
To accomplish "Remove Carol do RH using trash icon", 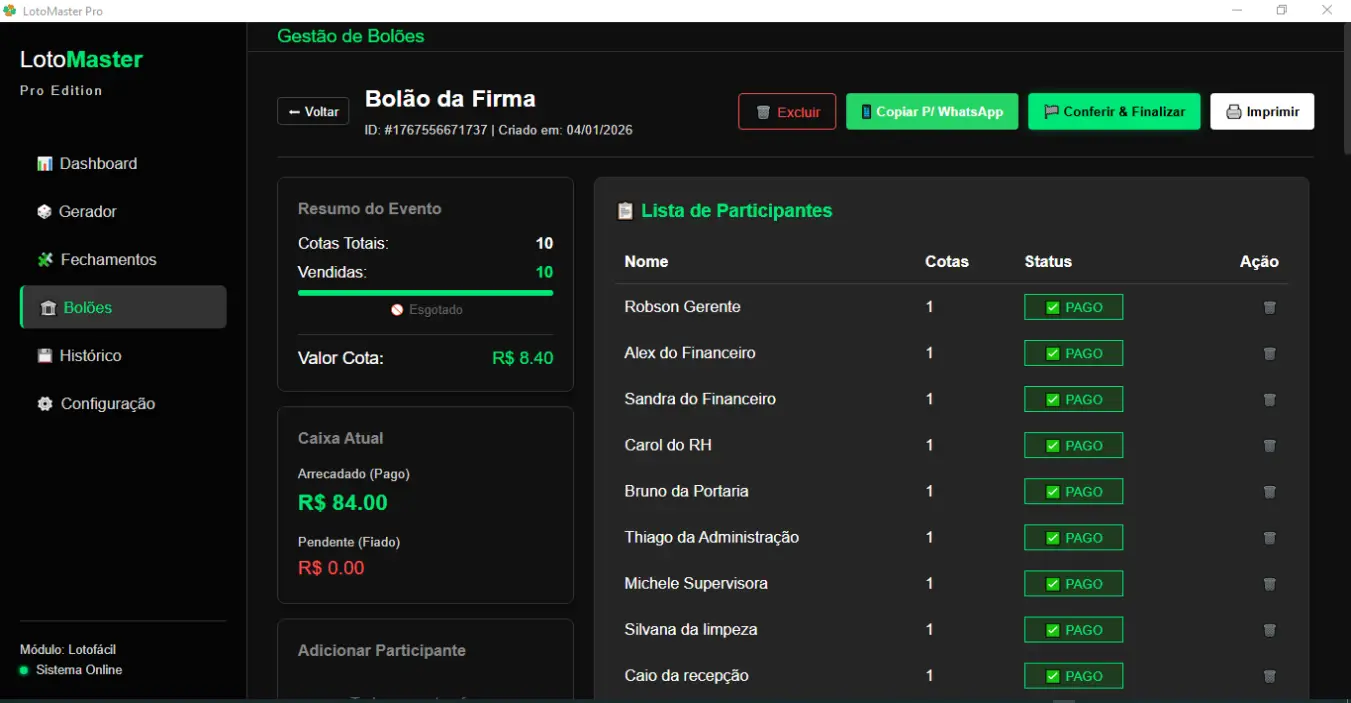I will click(1269, 446).
